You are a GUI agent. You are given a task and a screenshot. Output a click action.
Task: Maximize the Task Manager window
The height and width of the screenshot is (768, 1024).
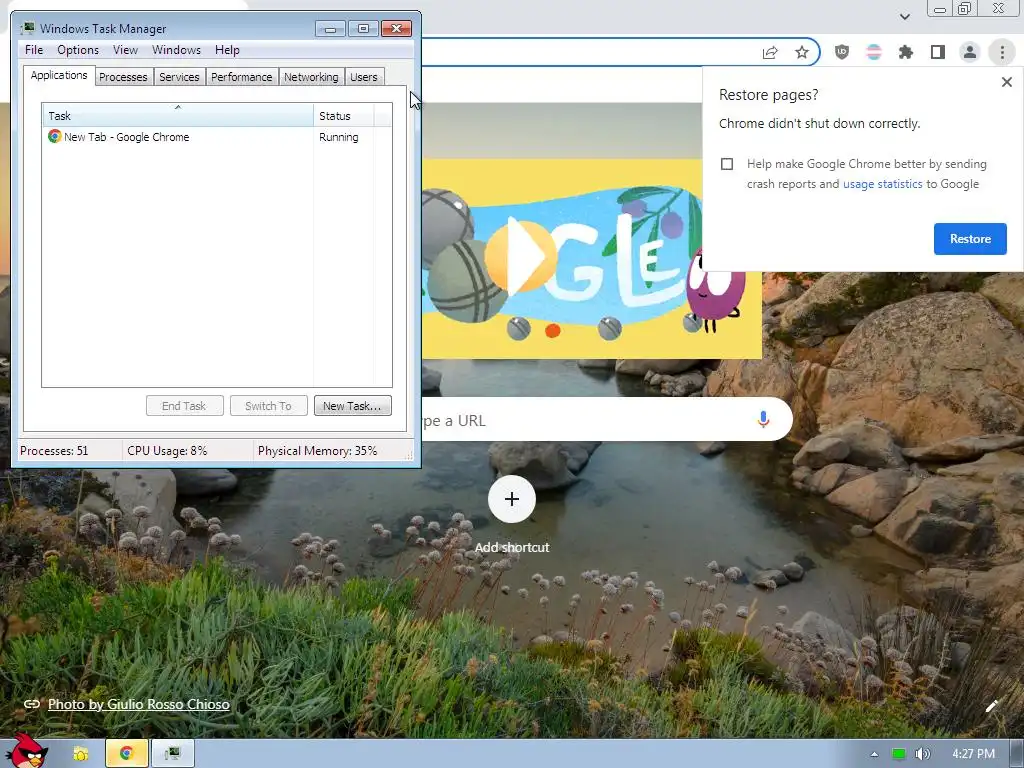point(363,28)
